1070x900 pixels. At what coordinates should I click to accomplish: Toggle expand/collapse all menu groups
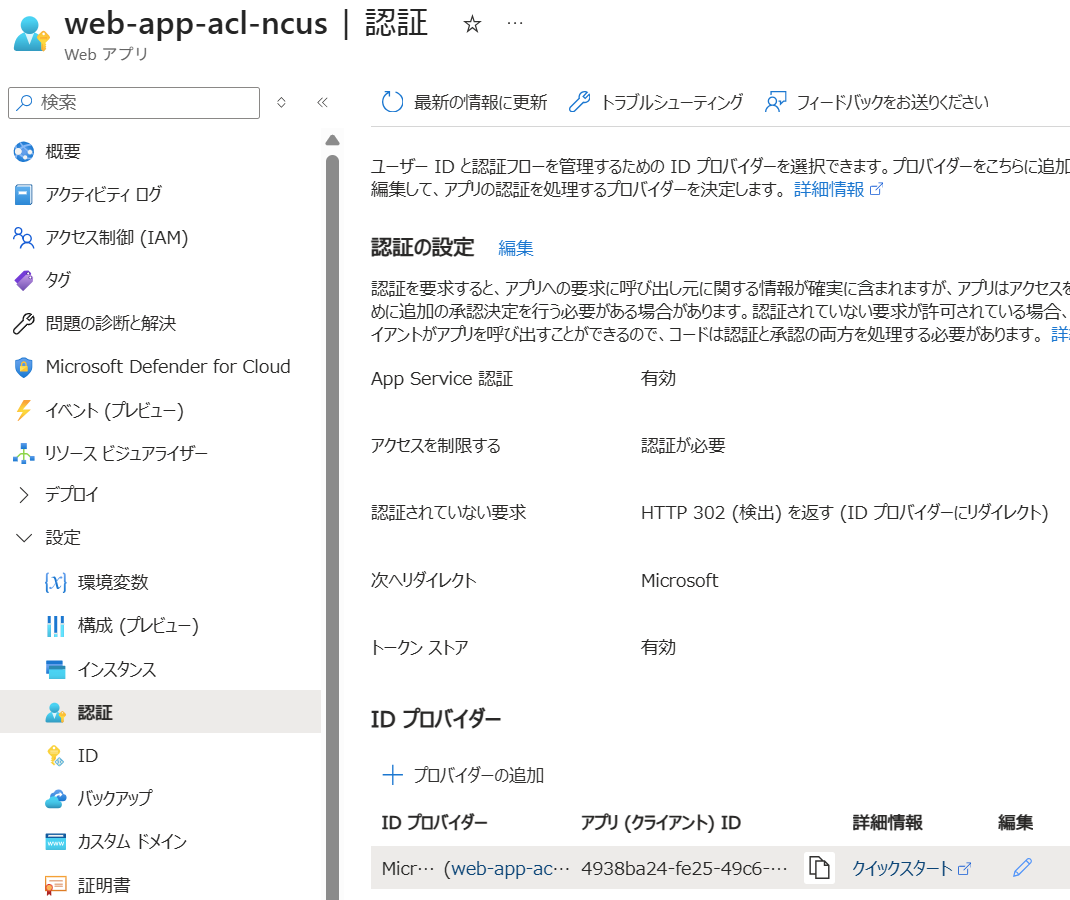pos(281,102)
